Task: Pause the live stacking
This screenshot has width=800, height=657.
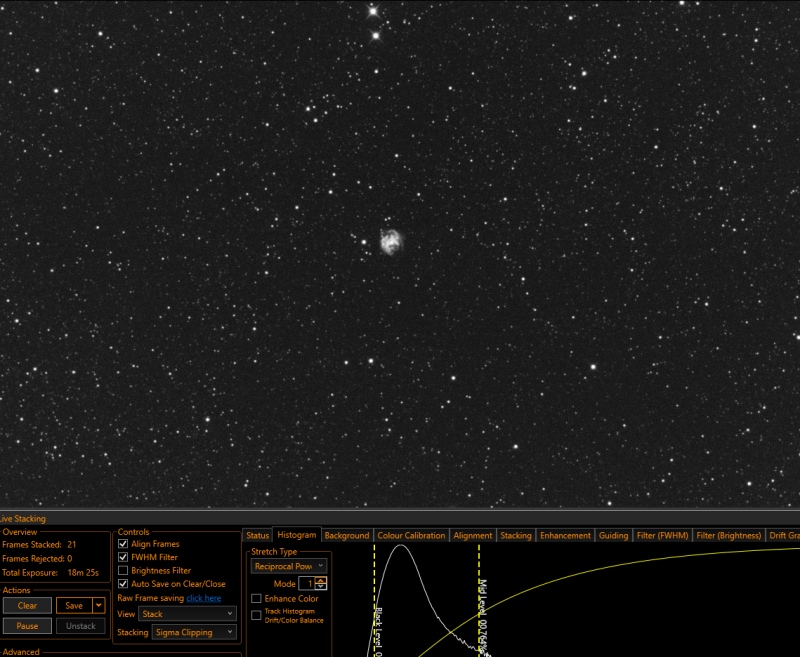Action: (x=28, y=626)
